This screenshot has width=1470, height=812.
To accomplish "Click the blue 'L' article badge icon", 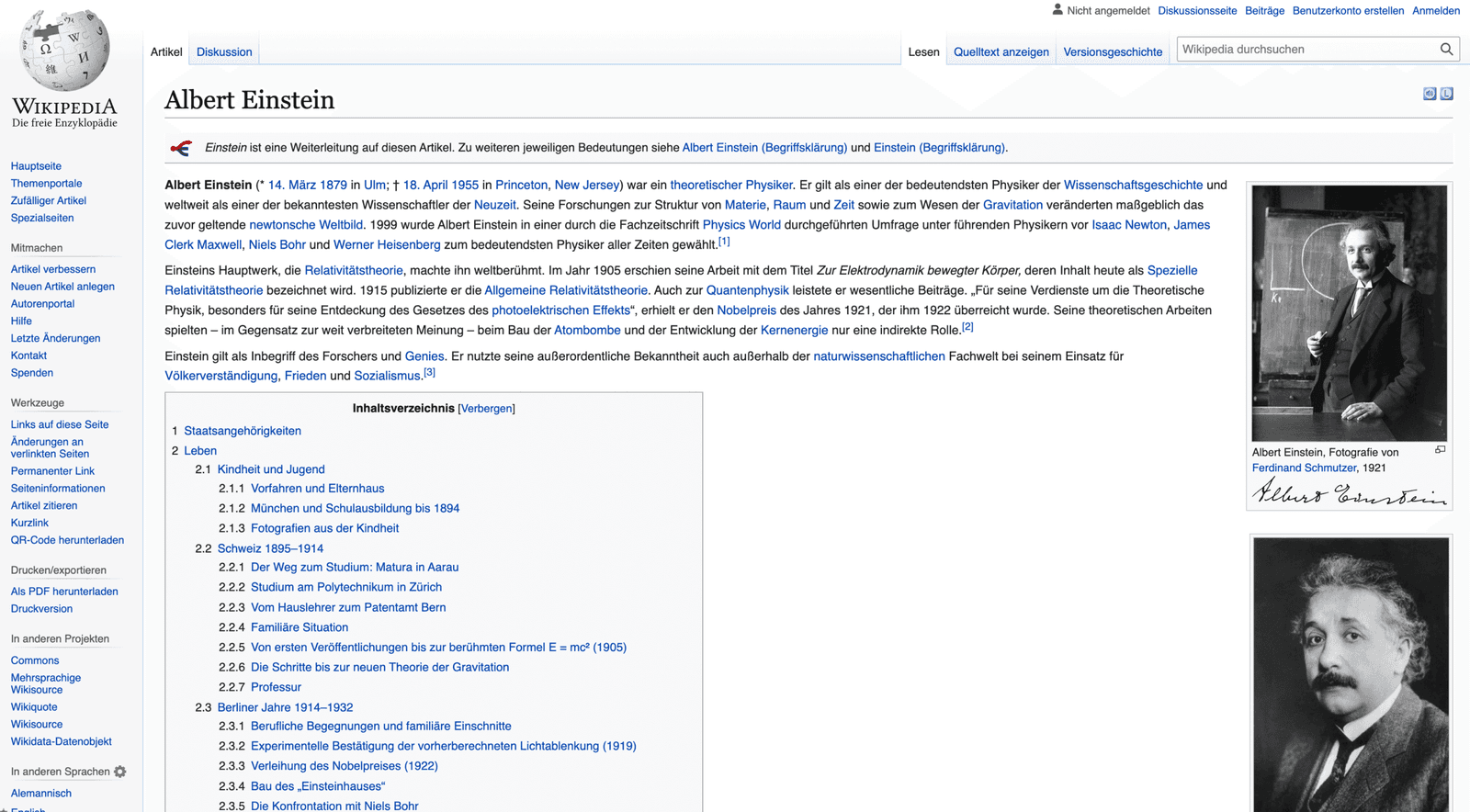I will 1446,94.
